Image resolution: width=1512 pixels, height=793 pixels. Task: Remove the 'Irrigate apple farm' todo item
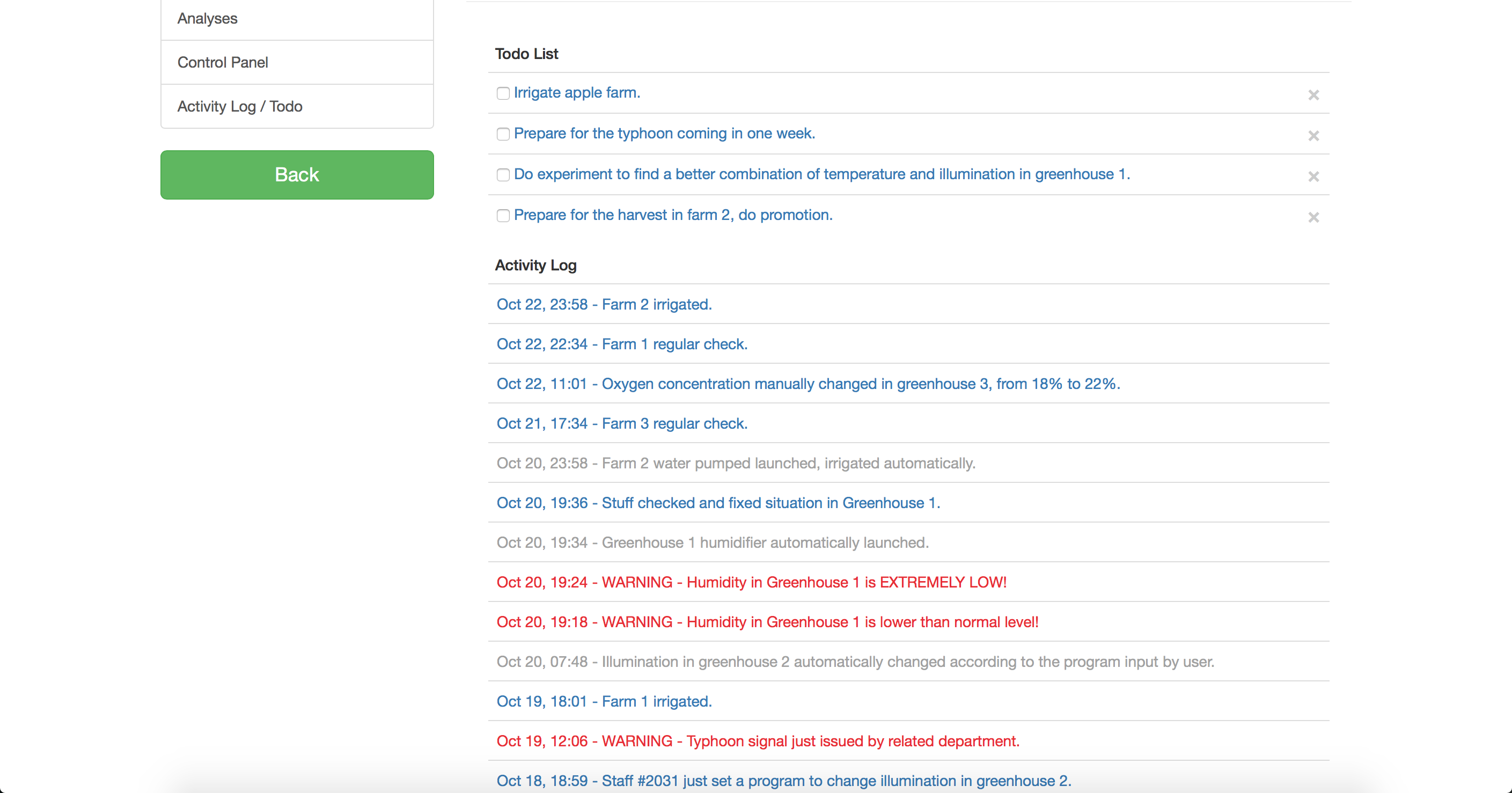(x=1313, y=95)
